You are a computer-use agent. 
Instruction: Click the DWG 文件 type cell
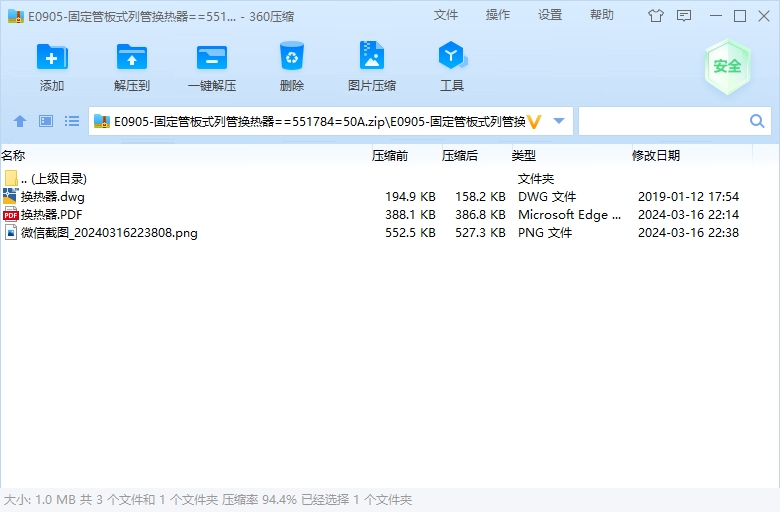pos(547,197)
